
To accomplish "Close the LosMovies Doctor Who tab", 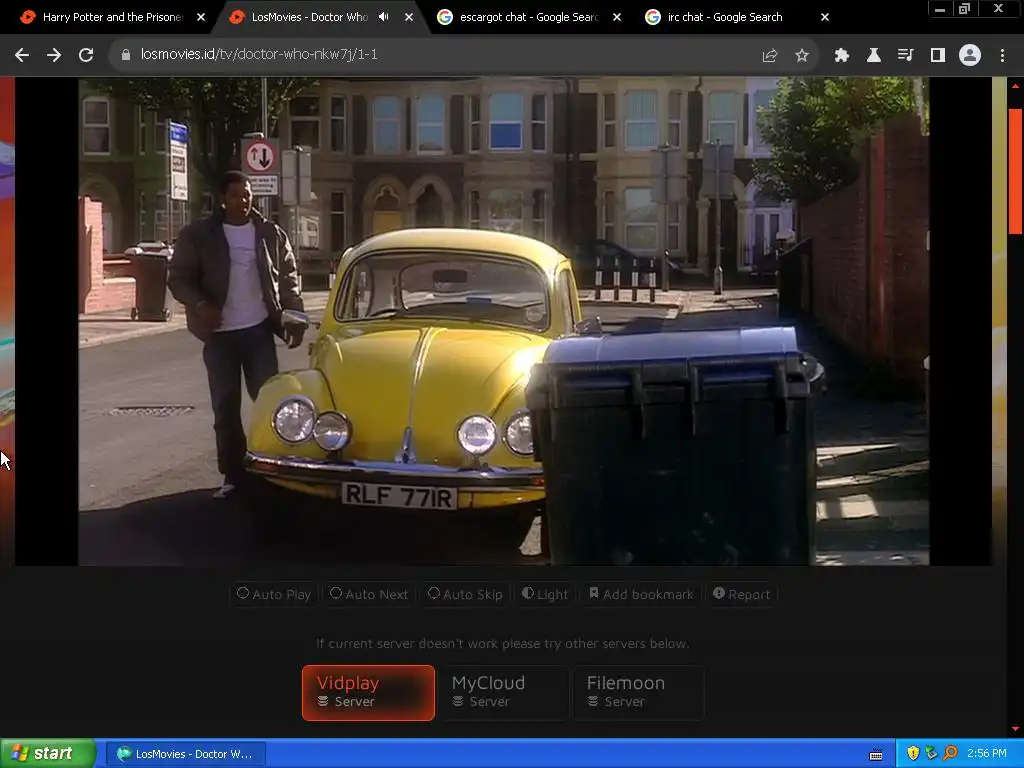I will (x=409, y=17).
